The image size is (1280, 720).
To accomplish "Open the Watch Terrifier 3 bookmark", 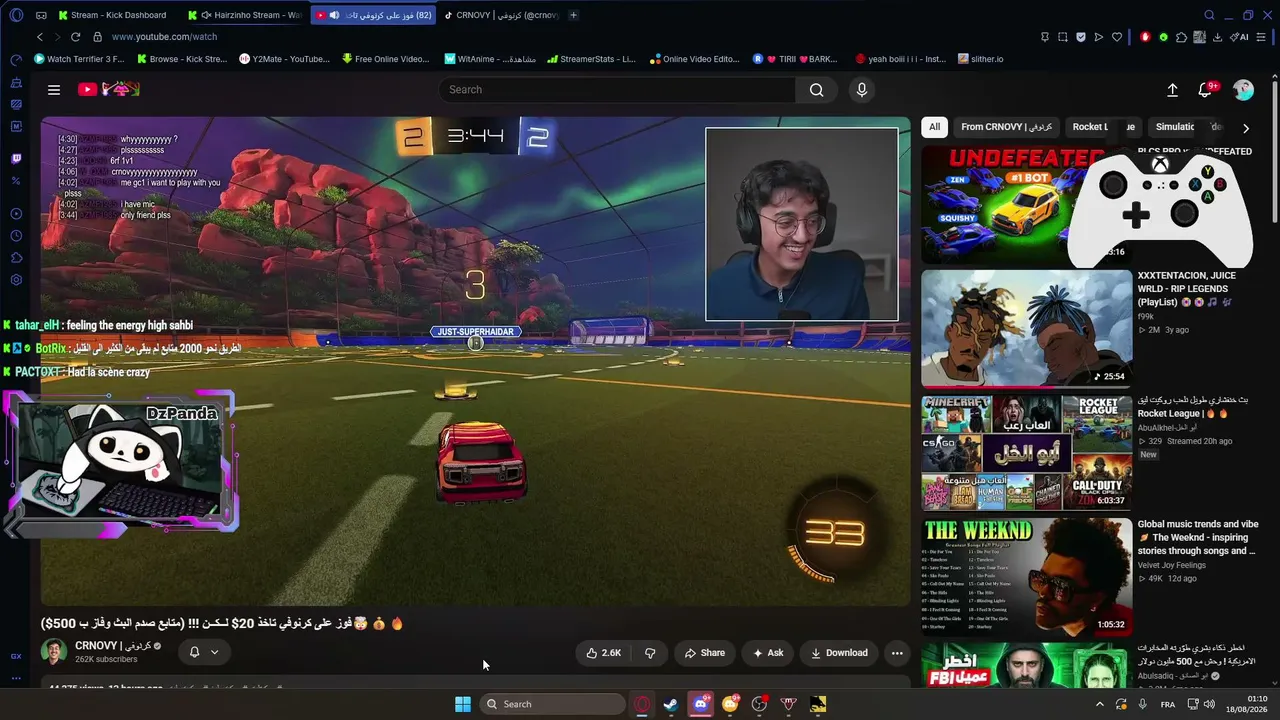I will (x=80, y=59).
